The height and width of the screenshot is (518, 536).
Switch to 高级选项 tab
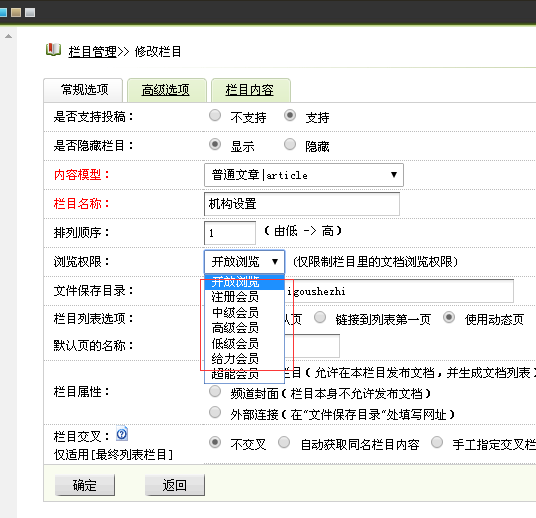coord(167,90)
